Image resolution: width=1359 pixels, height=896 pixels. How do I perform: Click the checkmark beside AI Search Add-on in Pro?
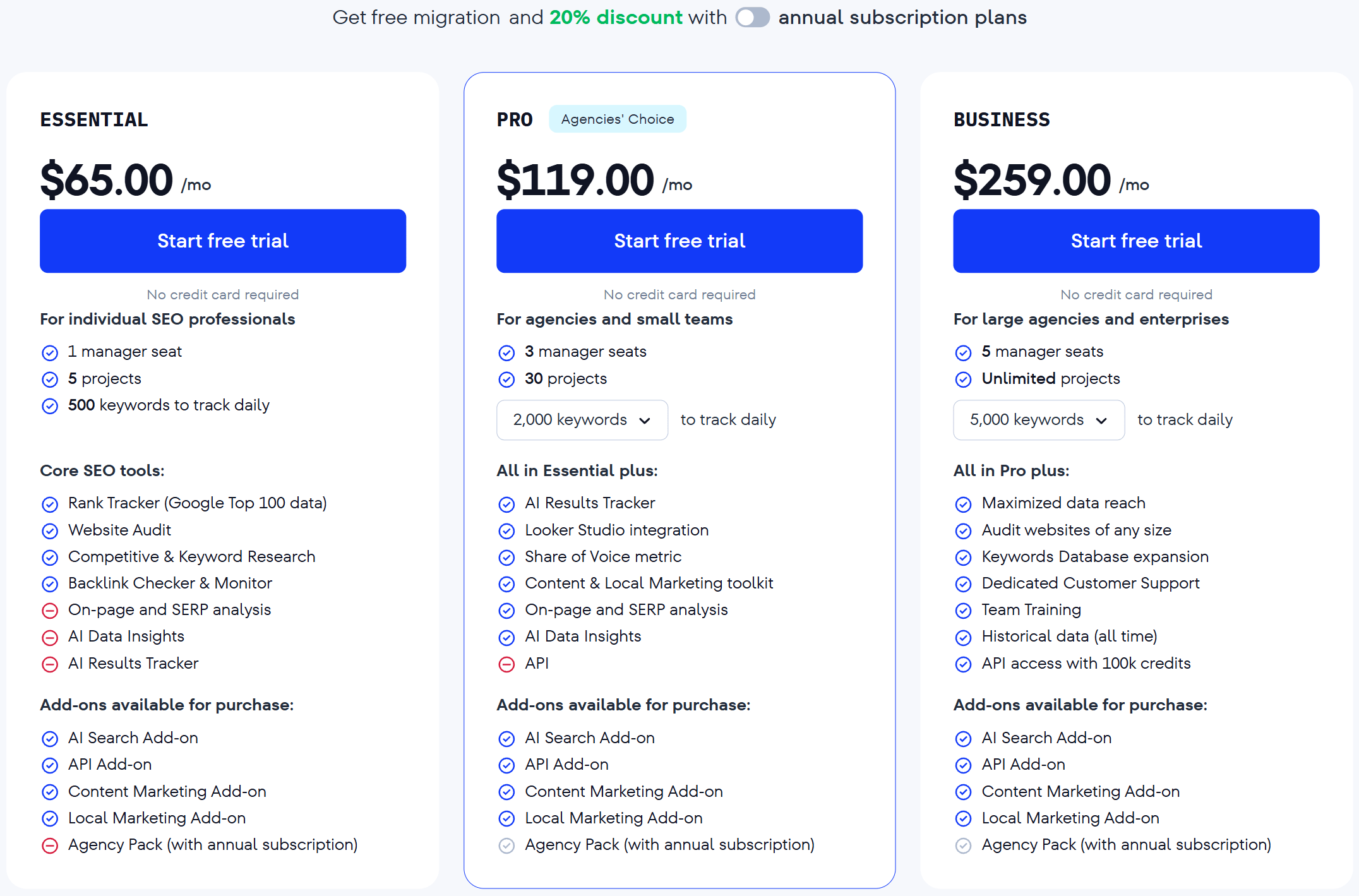tap(507, 739)
